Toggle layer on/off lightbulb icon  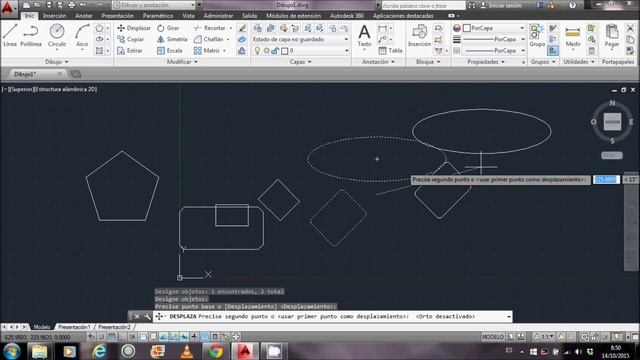click(x=257, y=51)
